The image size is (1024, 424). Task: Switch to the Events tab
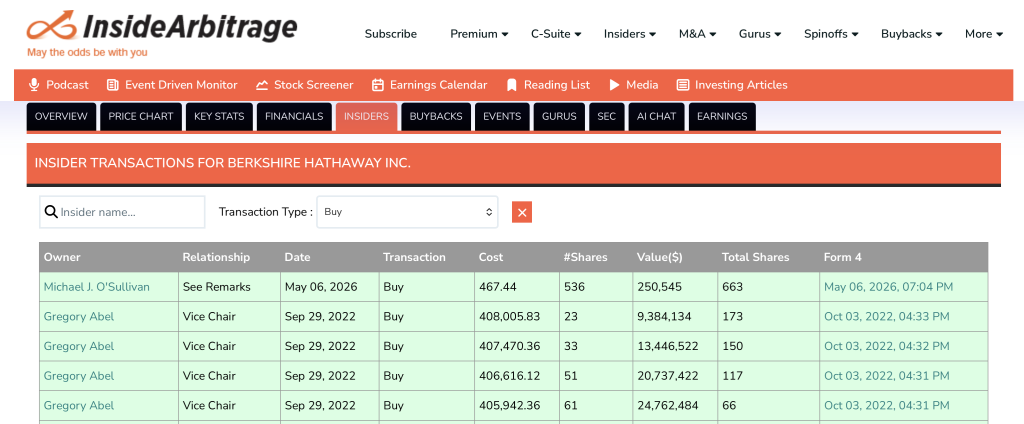click(x=502, y=117)
